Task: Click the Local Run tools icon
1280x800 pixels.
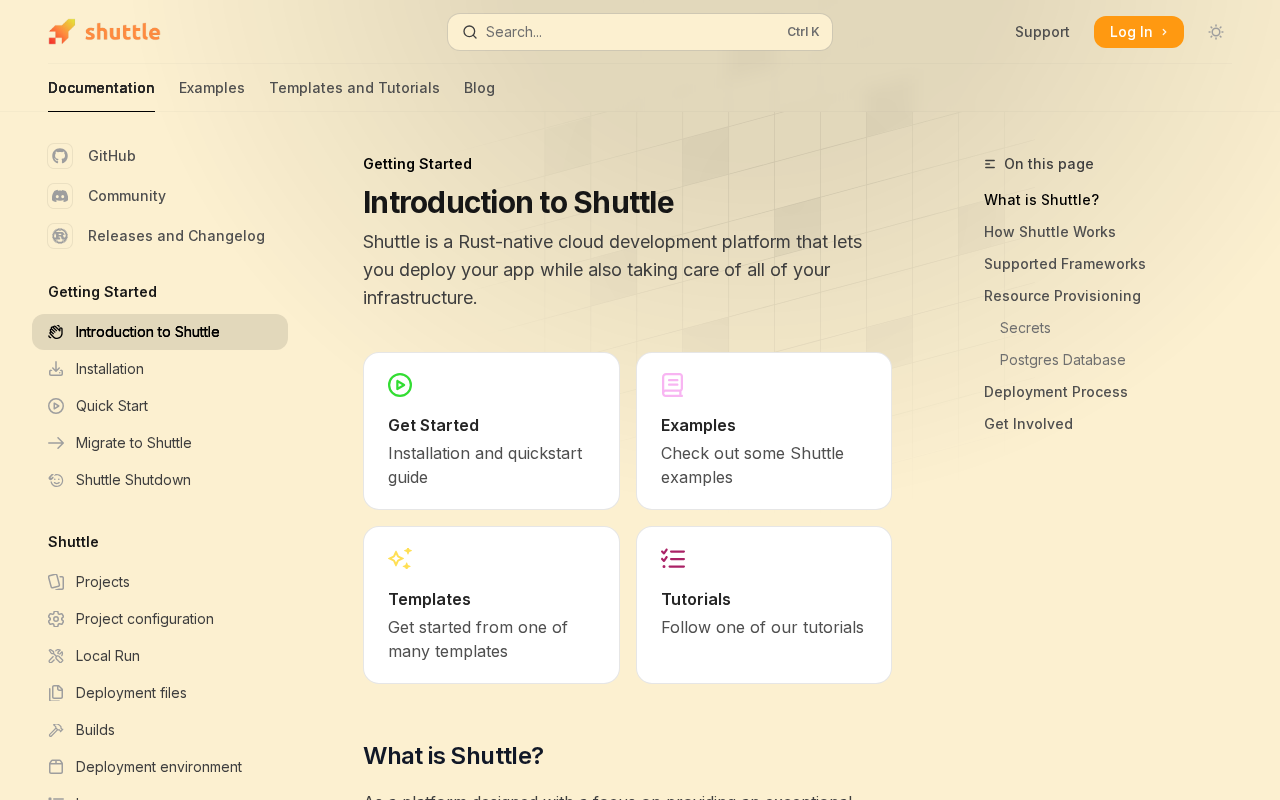Action: click(56, 656)
